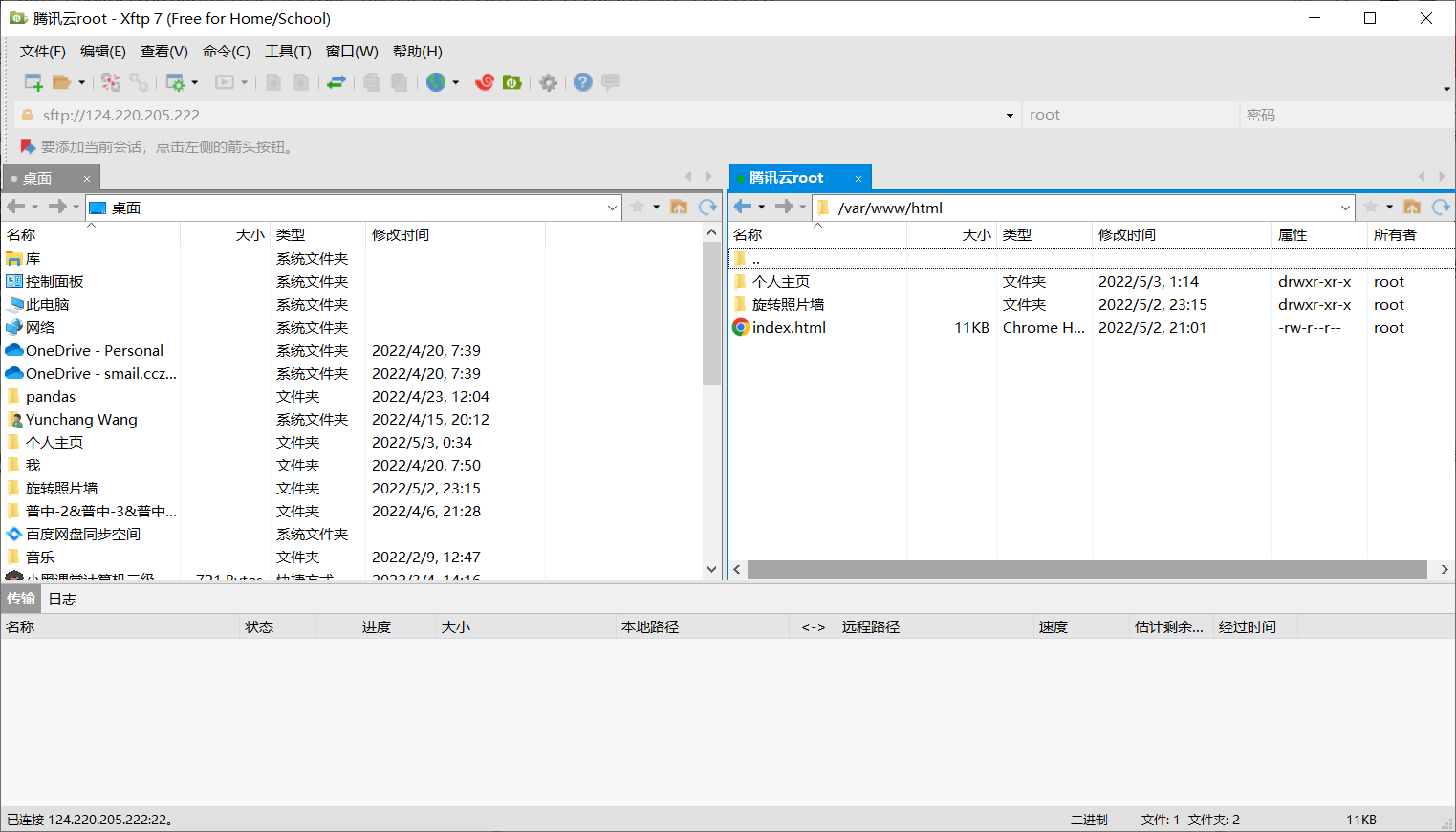Open the 窗口(W) menu
This screenshot has width=1456, height=832.
coord(352,52)
